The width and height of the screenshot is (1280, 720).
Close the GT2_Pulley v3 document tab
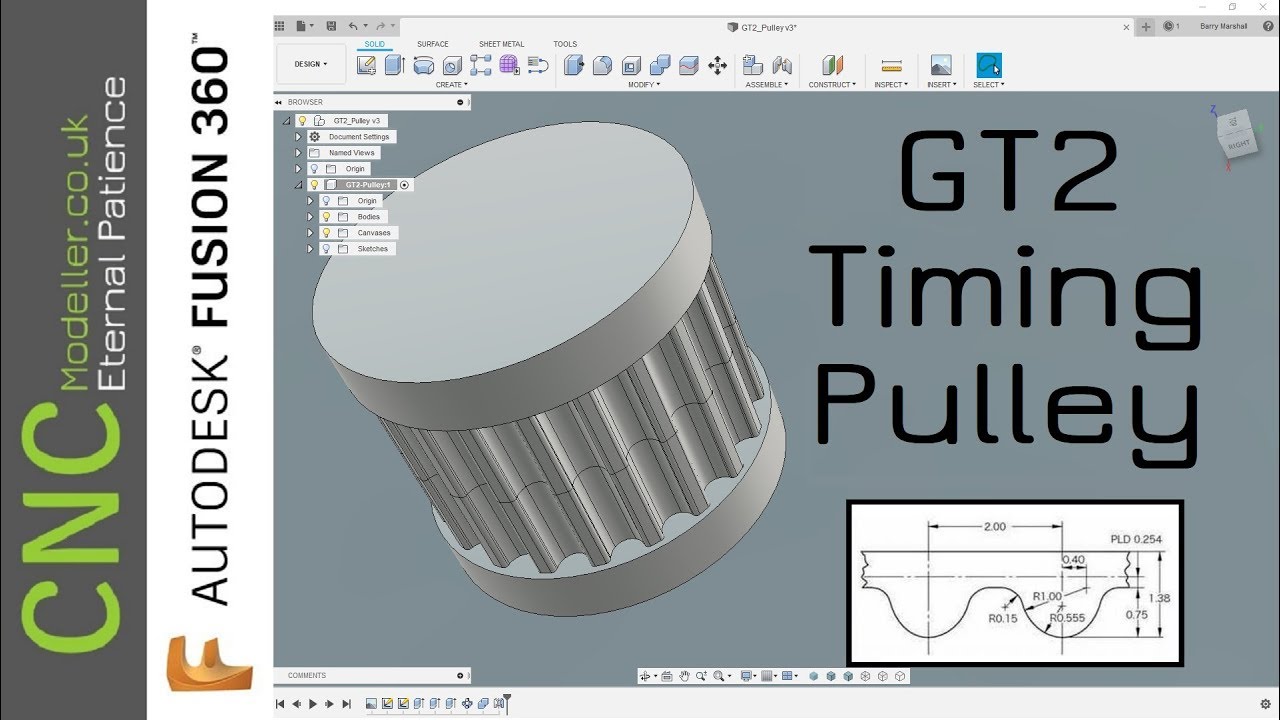pos(1127,27)
